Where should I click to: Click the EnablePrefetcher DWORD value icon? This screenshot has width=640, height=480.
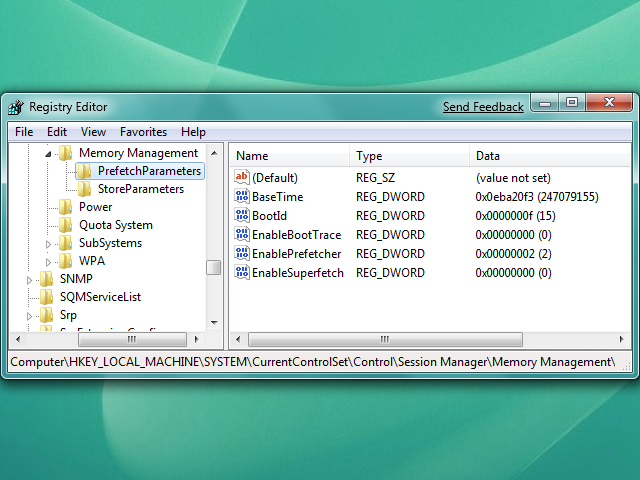click(242, 253)
